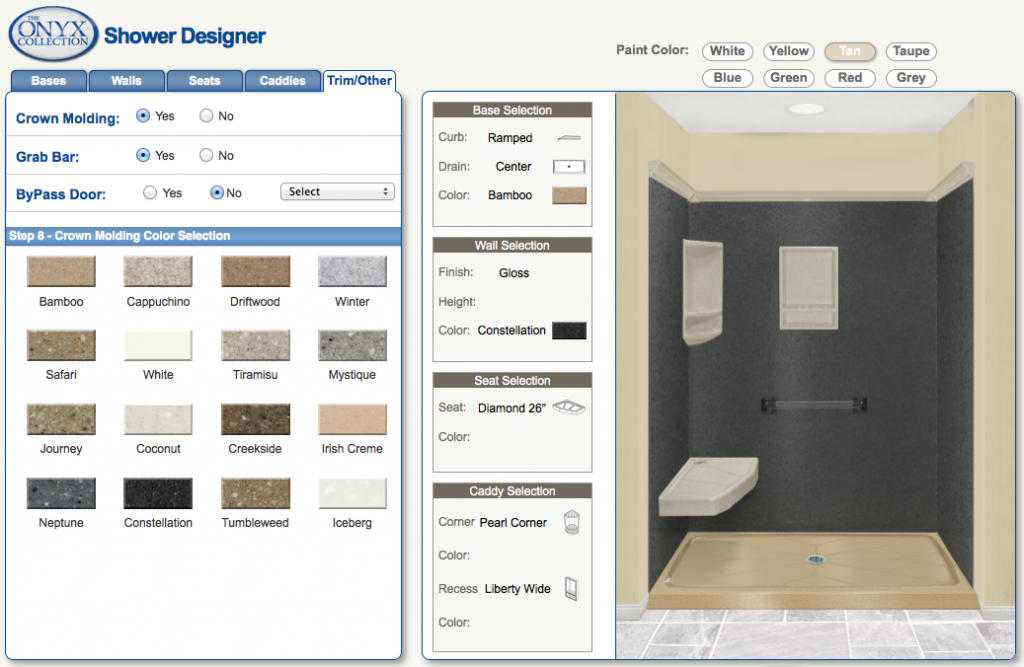Image resolution: width=1024 pixels, height=667 pixels.
Task: Set paint color to Yellow
Action: (789, 51)
